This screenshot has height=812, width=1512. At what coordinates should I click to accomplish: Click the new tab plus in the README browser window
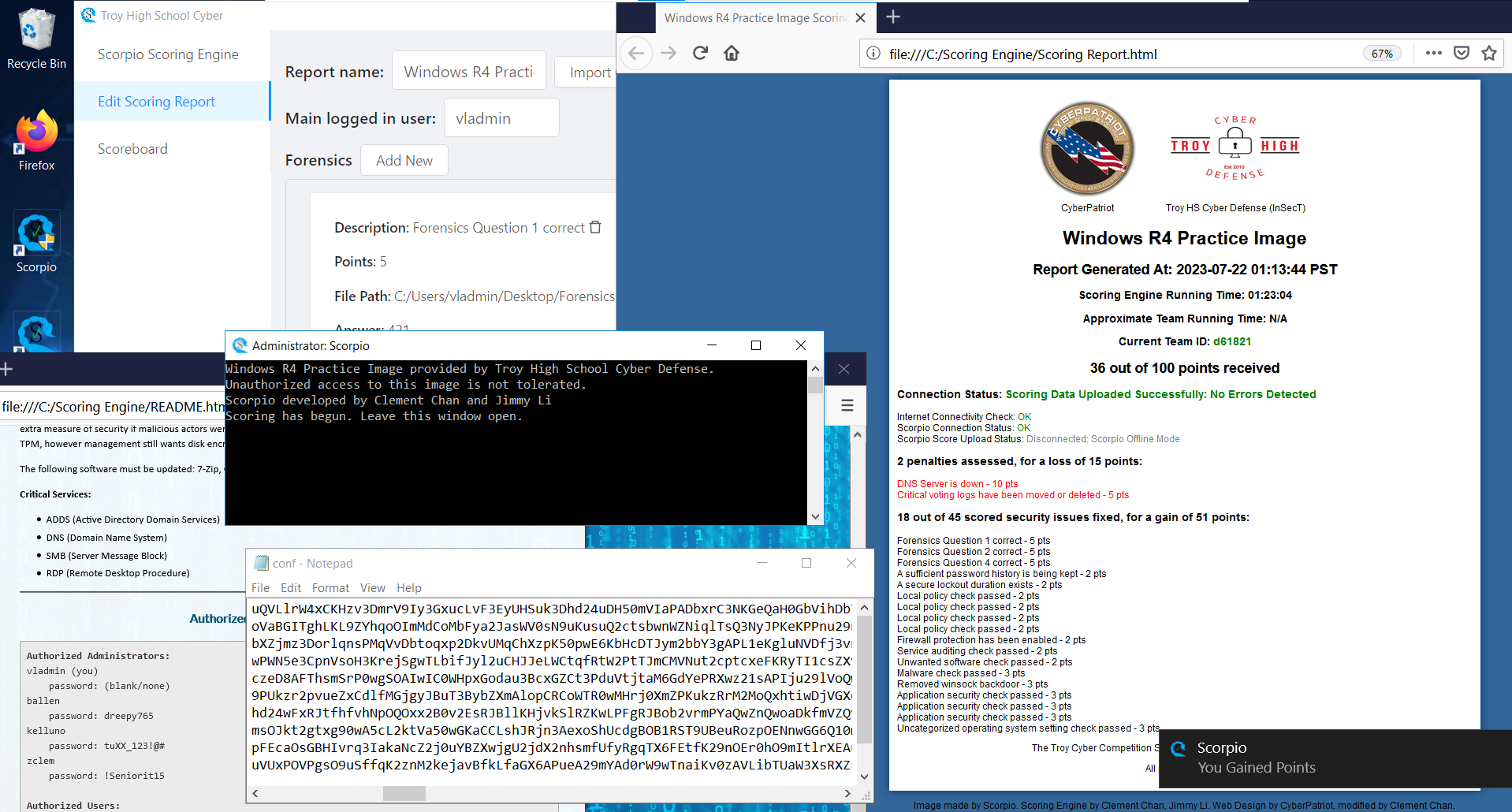pyautogui.click(x=6, y=369)
